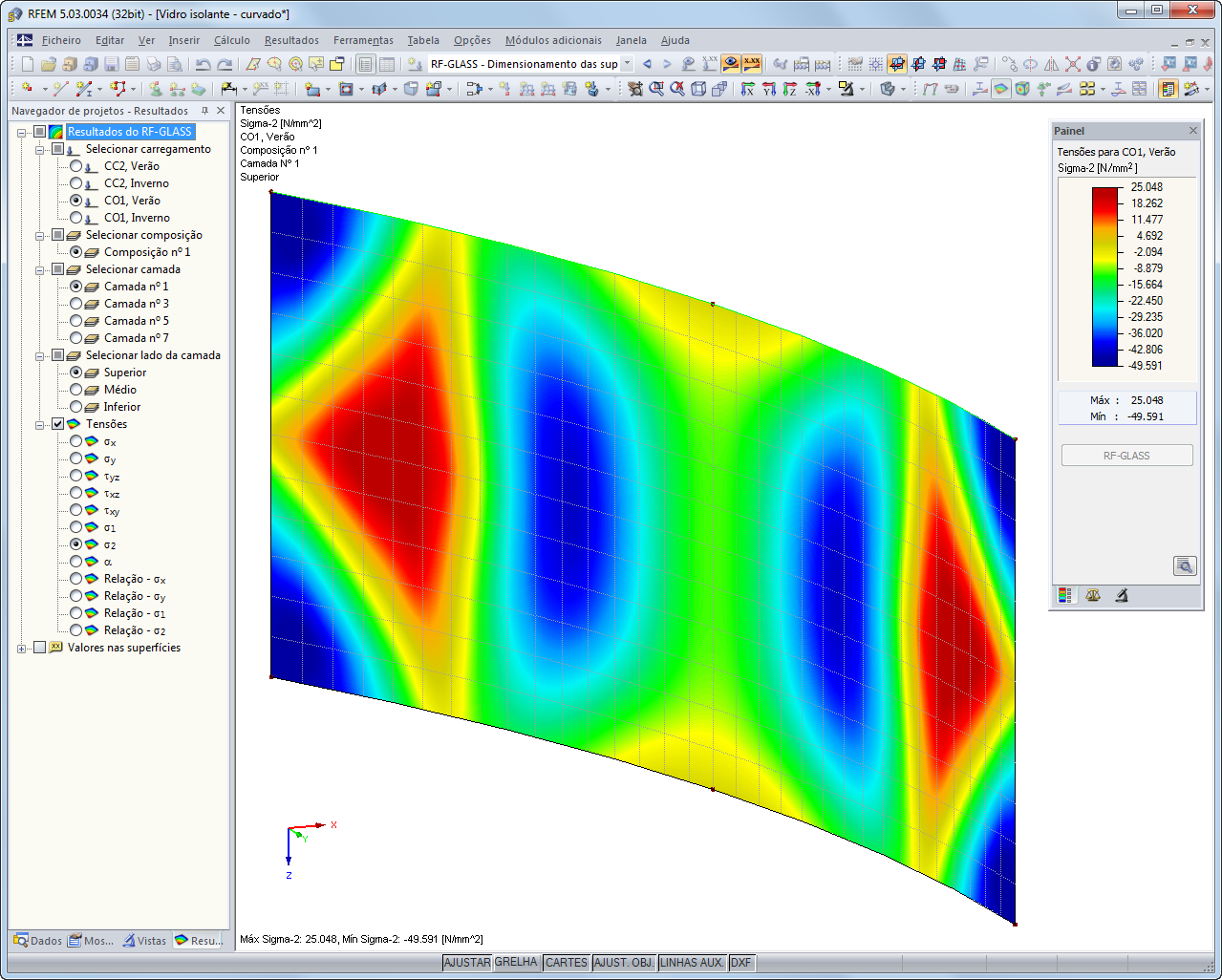Uncheck the Tensões checkbox

57,424
